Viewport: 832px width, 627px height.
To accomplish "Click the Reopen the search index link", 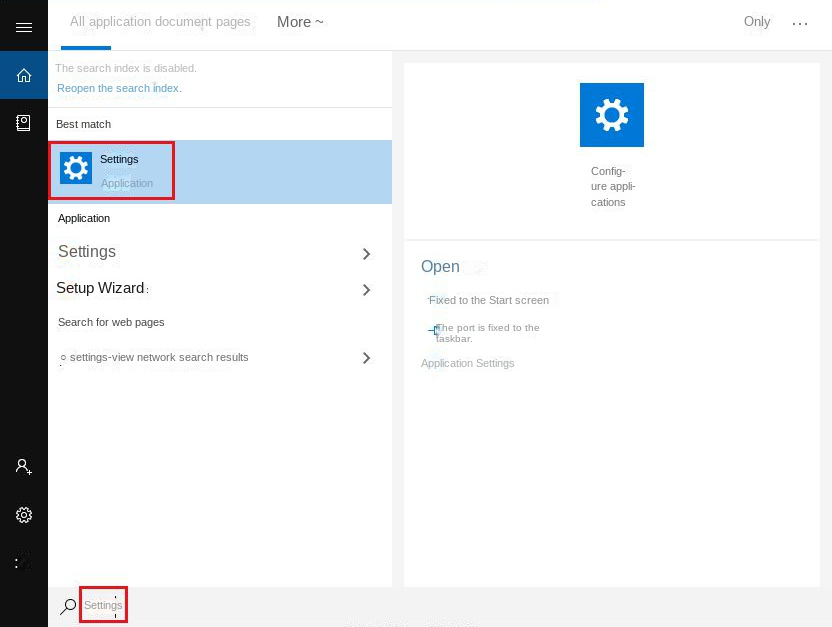I will [118, 88].
